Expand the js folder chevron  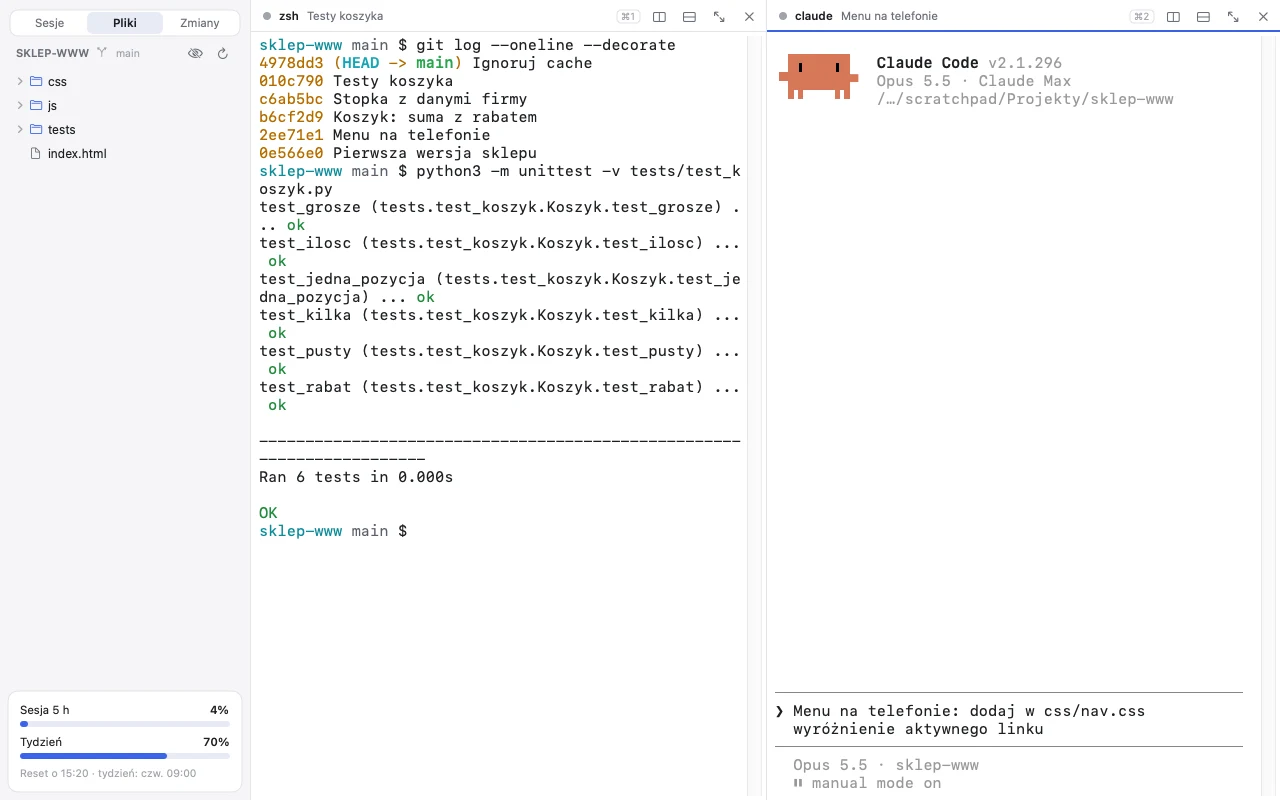pos(19,105)
